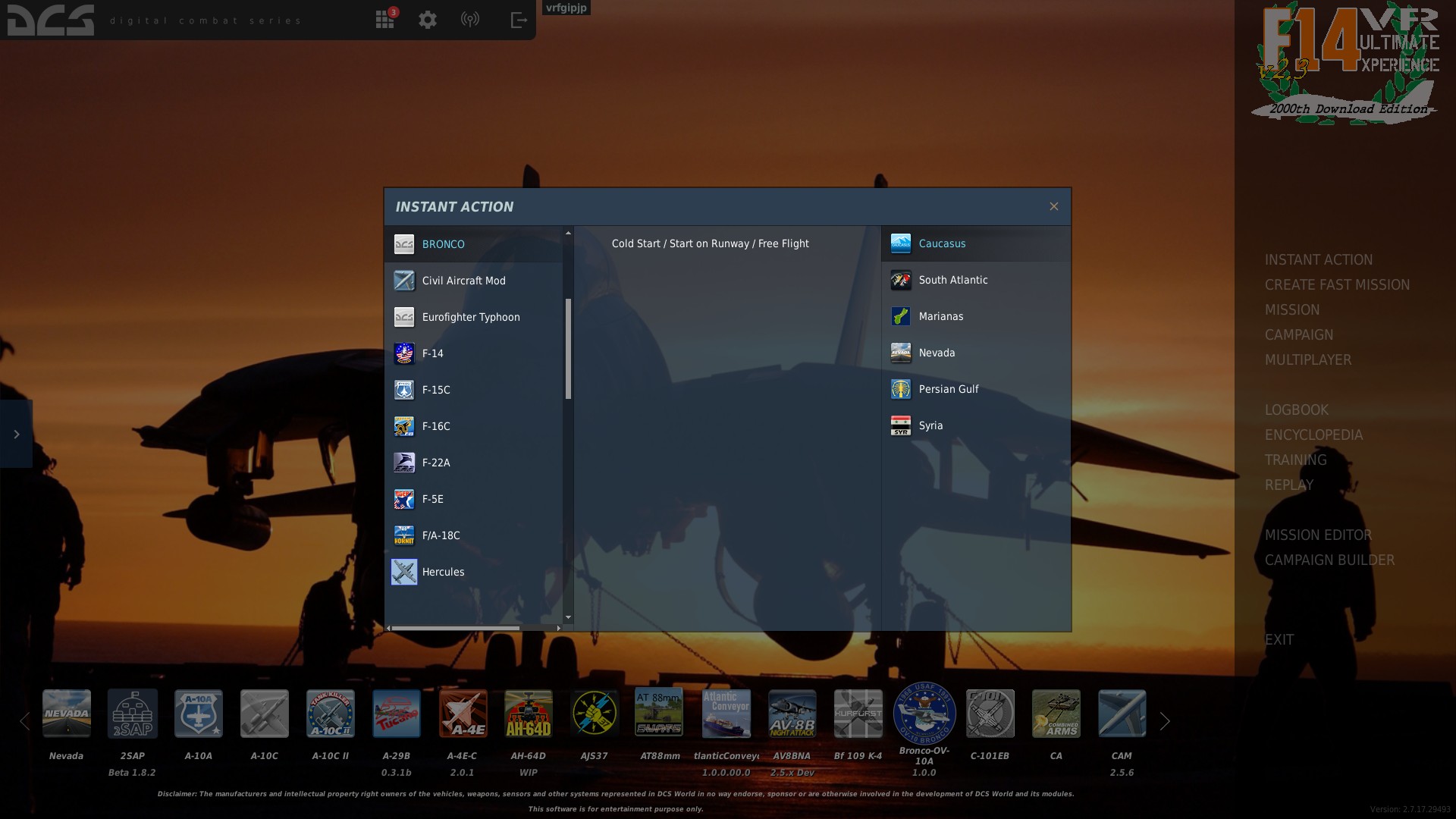Select Cold Start / Runway / Free Flight mission

(x=710, y=243)
